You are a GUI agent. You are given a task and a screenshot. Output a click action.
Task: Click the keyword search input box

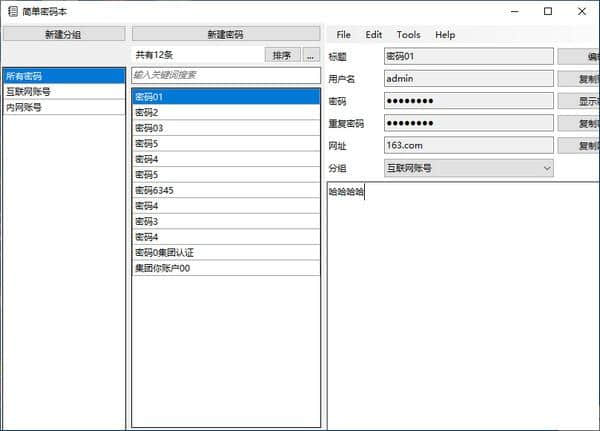click(x=225, y=75)
